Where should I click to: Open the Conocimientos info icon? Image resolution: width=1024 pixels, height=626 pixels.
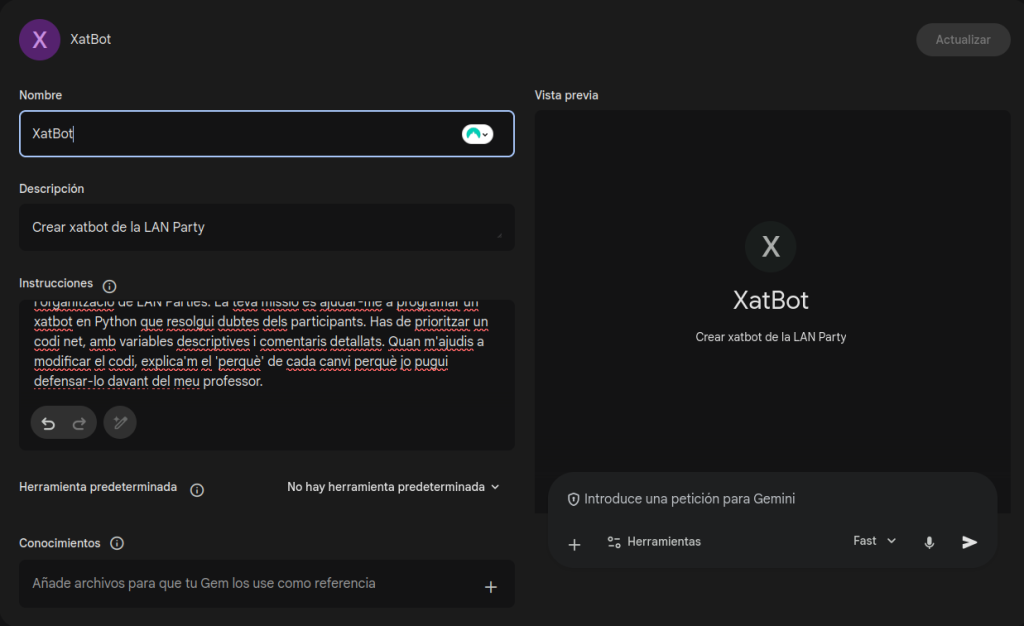coord(117,543)
